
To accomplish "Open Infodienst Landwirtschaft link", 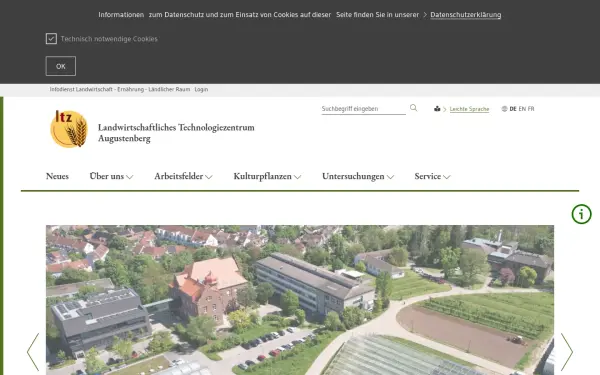I will click(x=120, y=90).
